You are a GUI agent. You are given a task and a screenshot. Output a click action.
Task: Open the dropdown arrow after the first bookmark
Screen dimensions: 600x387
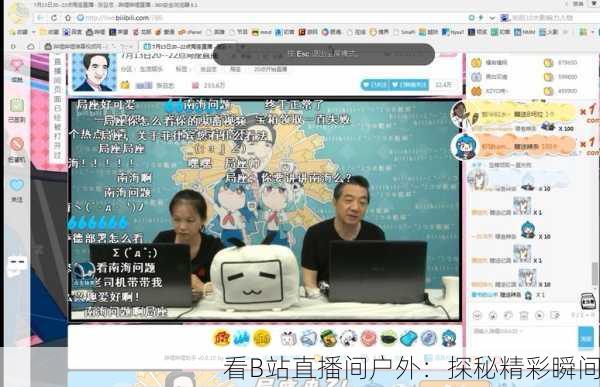pos(34,32)
